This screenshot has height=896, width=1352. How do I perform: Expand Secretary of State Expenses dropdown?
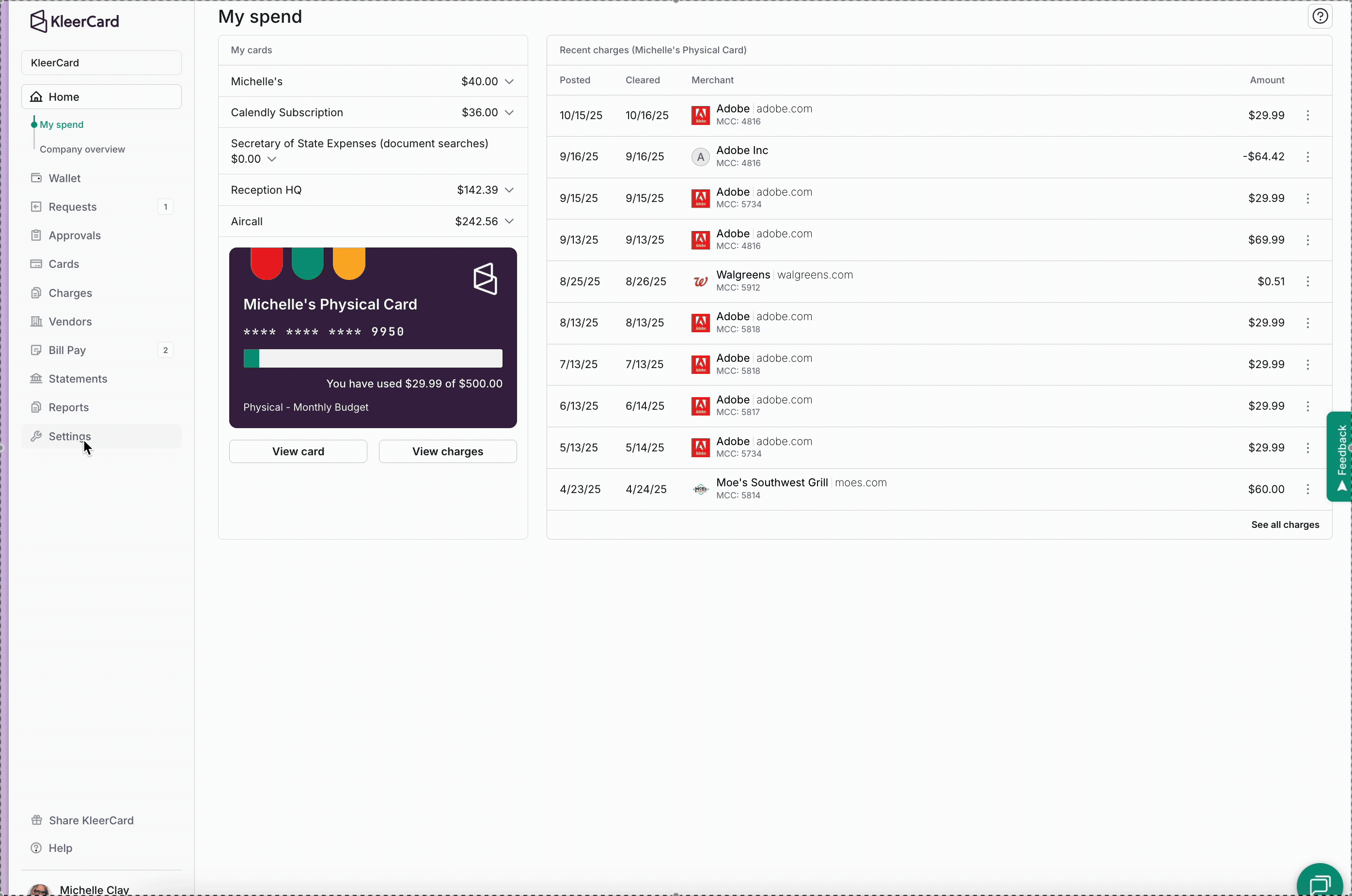pos(272,159)
